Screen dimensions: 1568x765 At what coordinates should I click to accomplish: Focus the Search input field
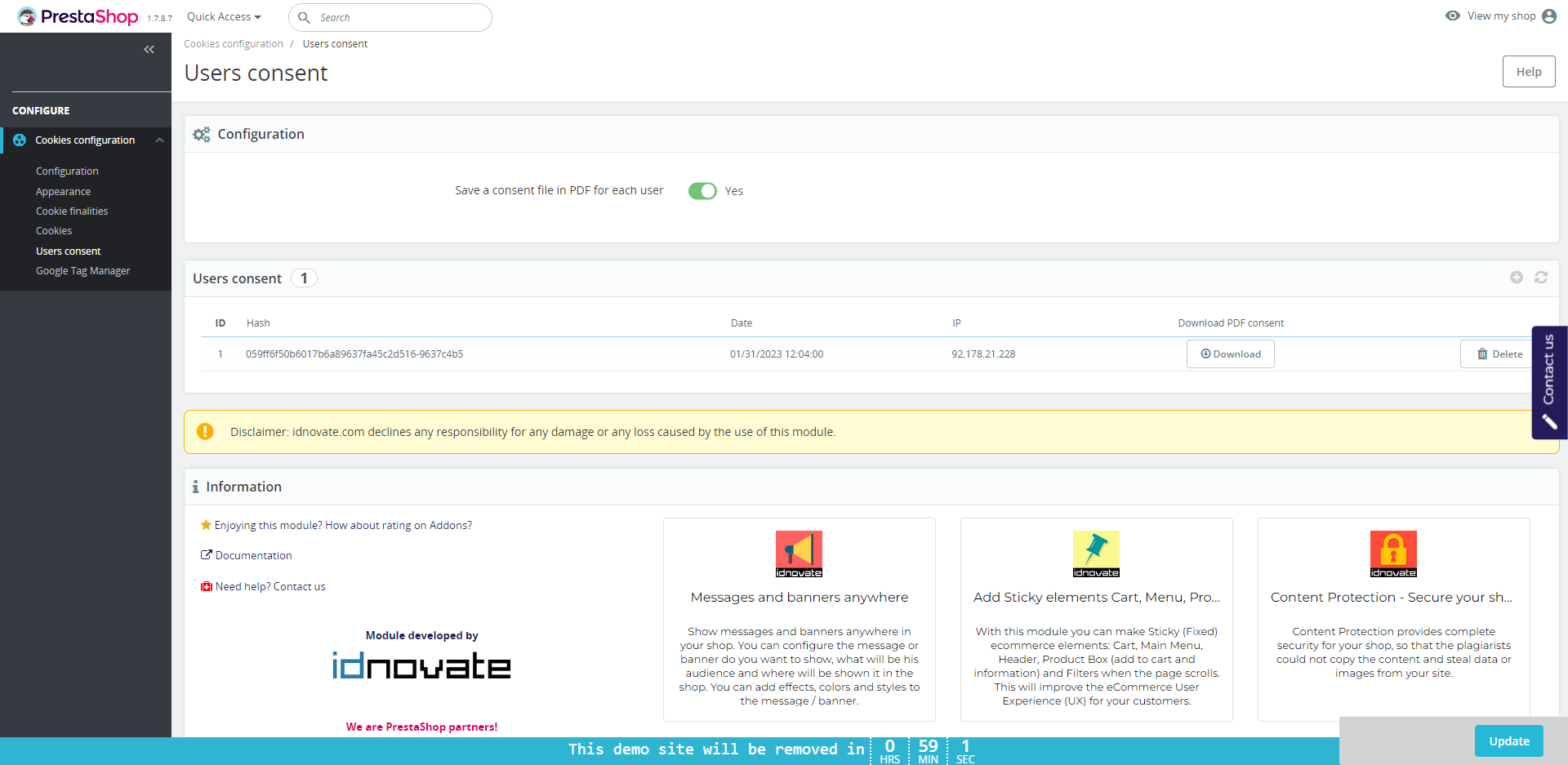[x=390, y=17]
